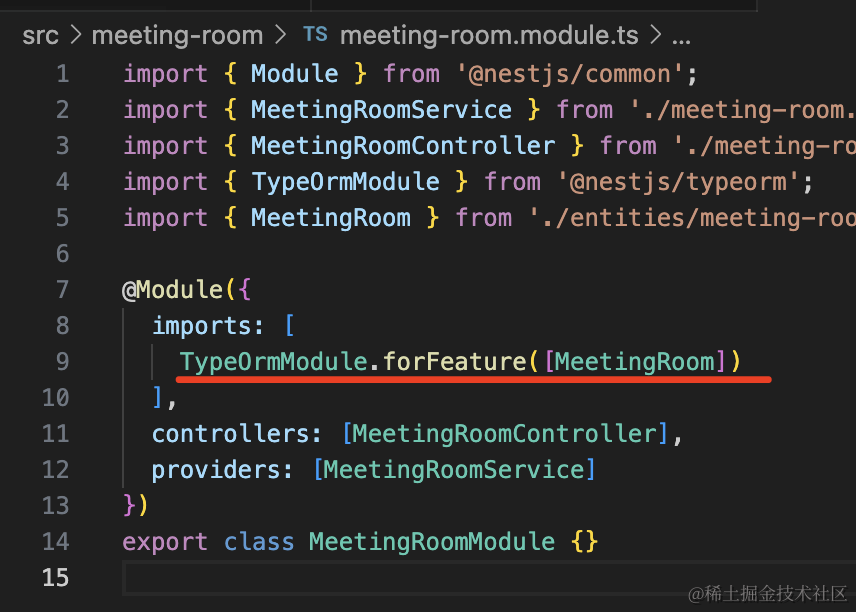Click the @Module decorator text
Screen dimensions: 856x612
[x=172, y=290]
